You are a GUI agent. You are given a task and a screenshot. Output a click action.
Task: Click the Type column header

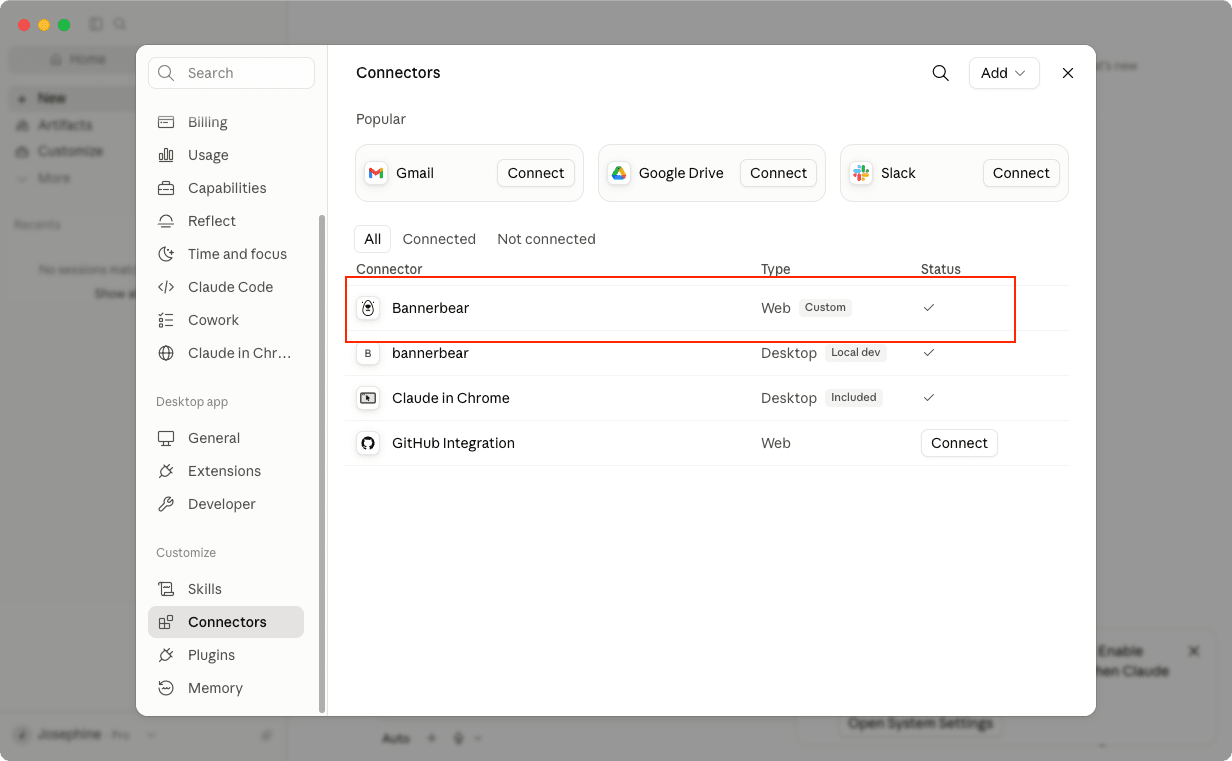776,269
